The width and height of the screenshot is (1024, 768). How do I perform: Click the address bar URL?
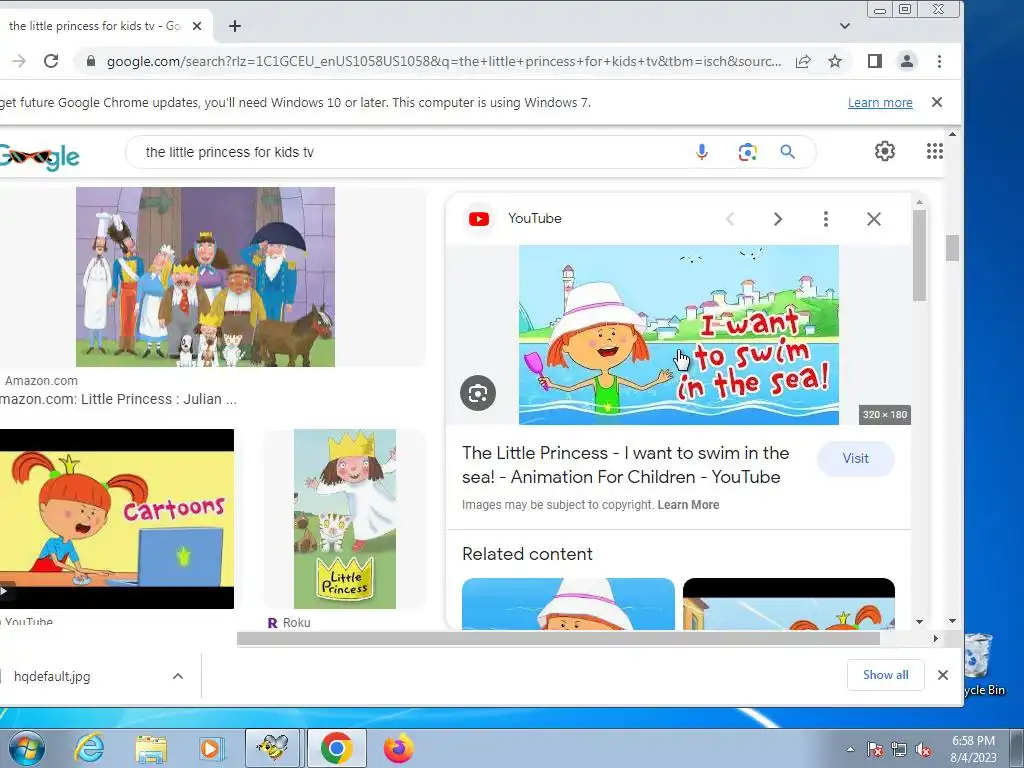[x=444, y=61]
